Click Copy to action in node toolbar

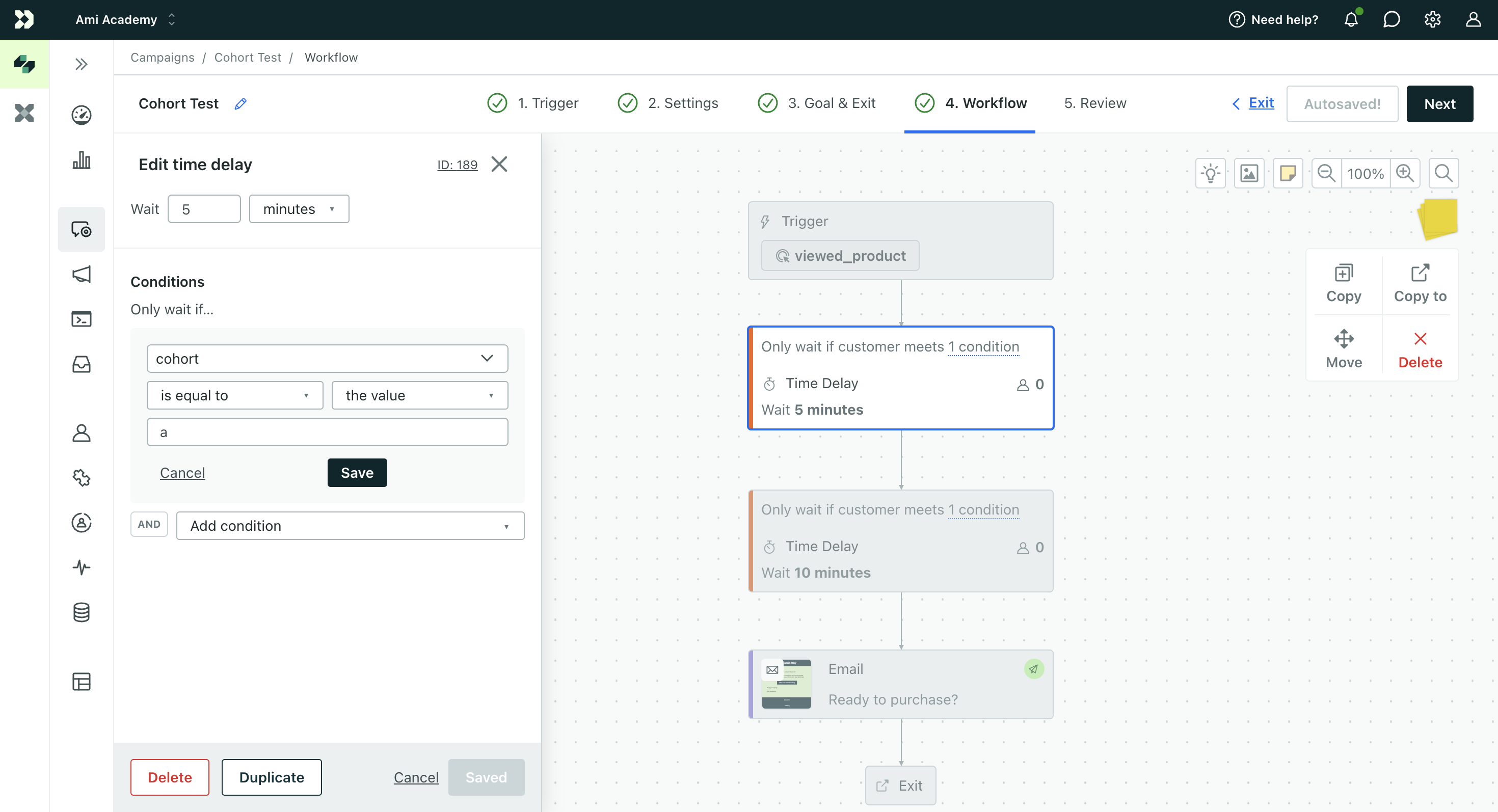(1420, 284)
